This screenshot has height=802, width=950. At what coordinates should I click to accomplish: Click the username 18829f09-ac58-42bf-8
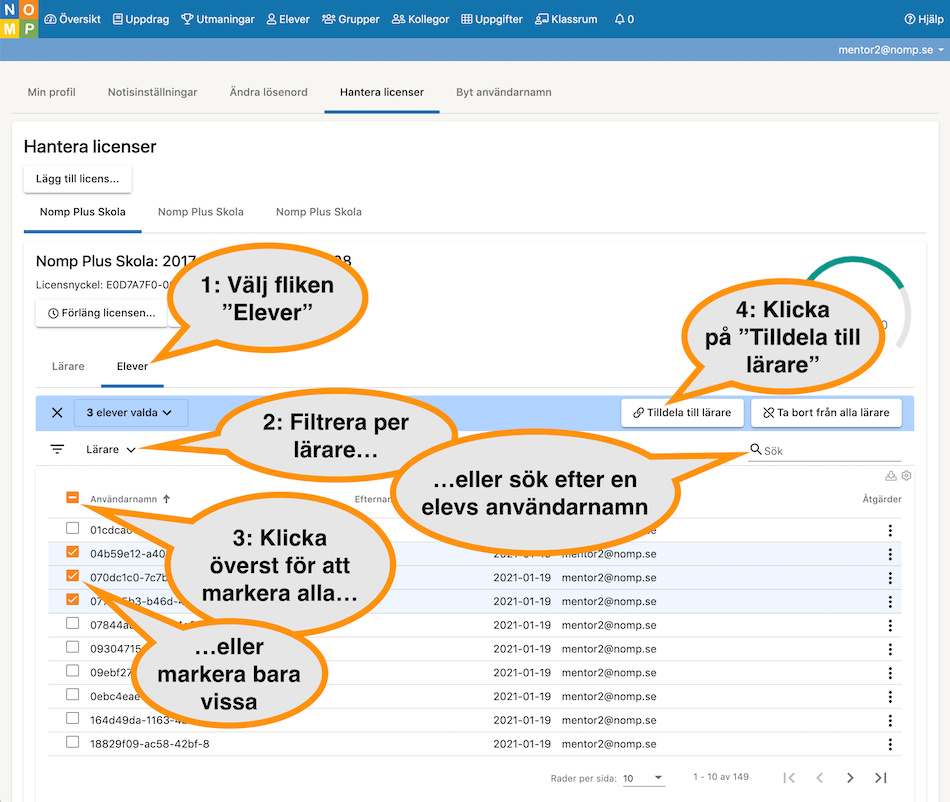pos(150,744)
